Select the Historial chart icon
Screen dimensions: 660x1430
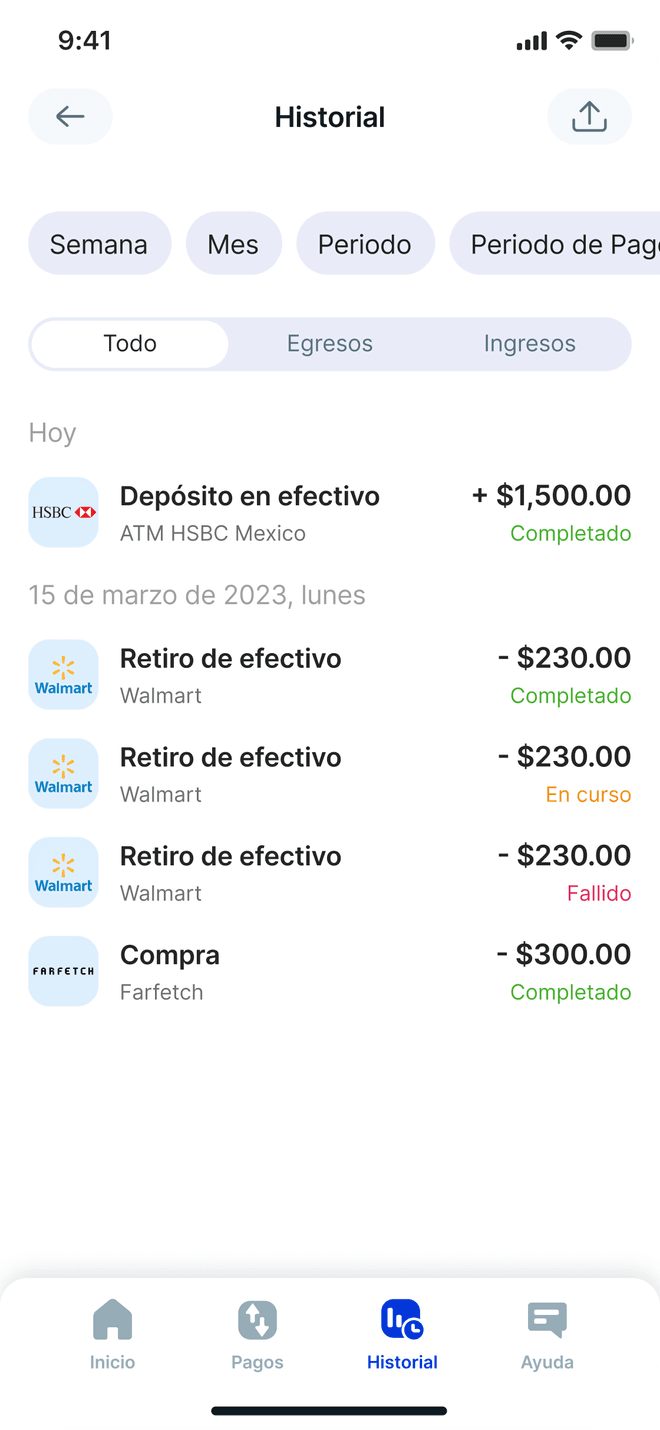(x=402, y=1320)
